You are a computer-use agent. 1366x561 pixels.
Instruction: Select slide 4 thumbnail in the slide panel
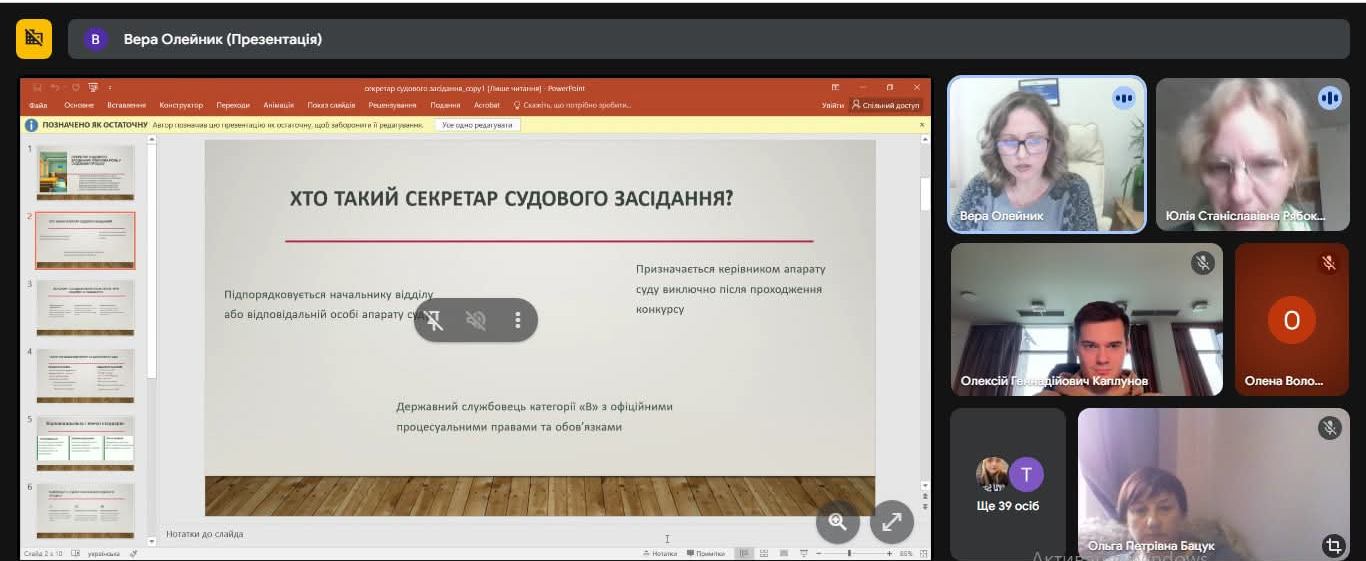[x=85, y=376]
